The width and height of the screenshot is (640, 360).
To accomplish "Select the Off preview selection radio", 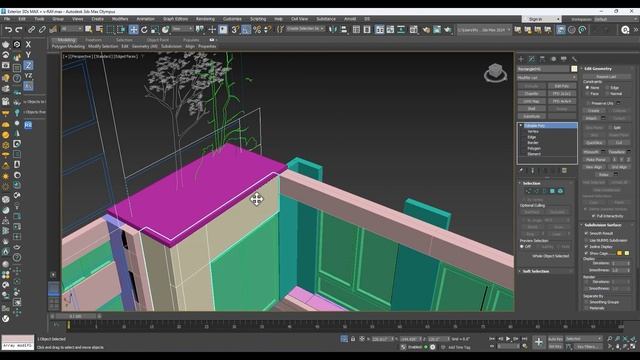I will [522, 247].
